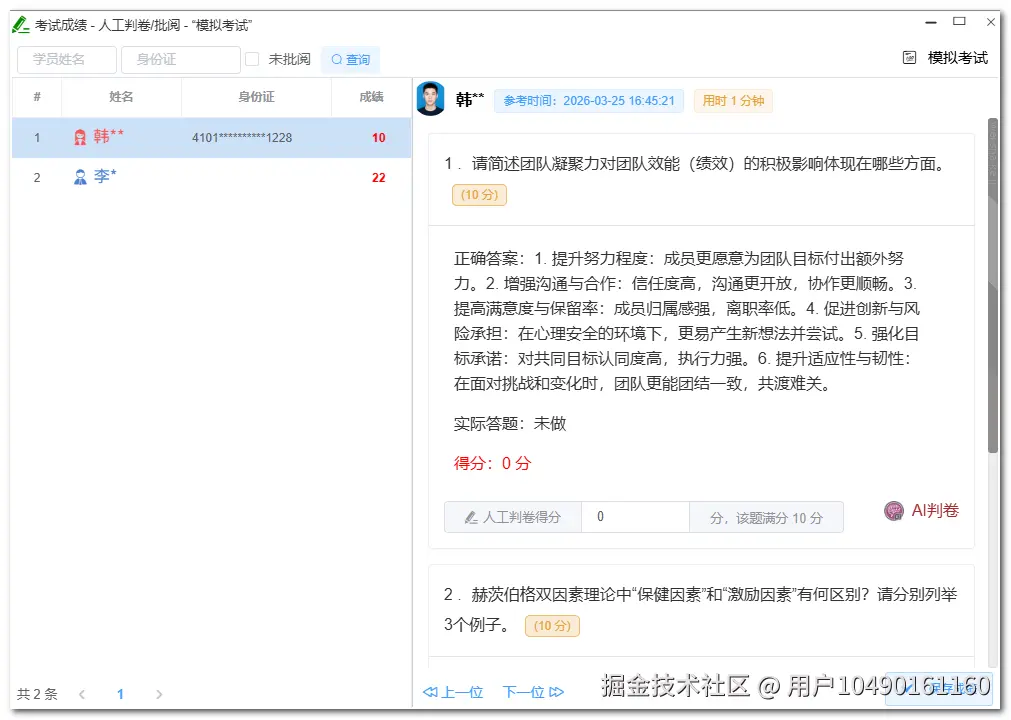Go to next page arrow
The image size is (1011, 720).
[x=159, y=694]
